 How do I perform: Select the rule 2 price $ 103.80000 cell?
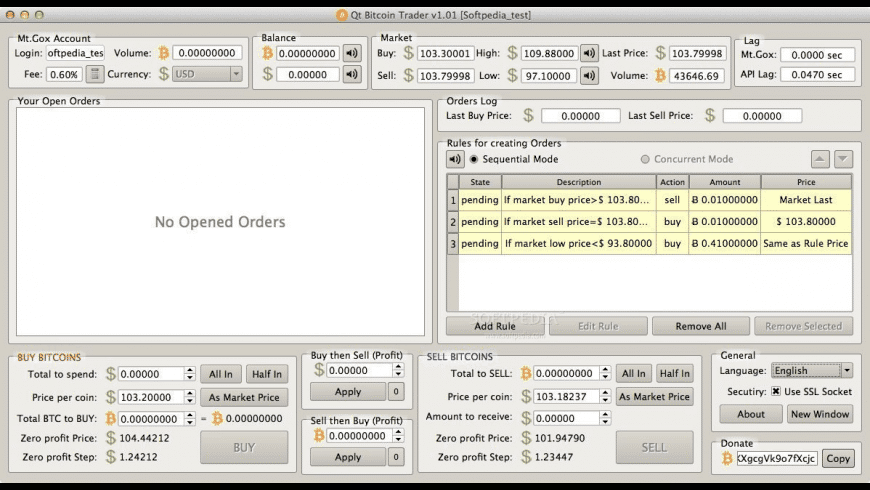(x=806, y=221)
